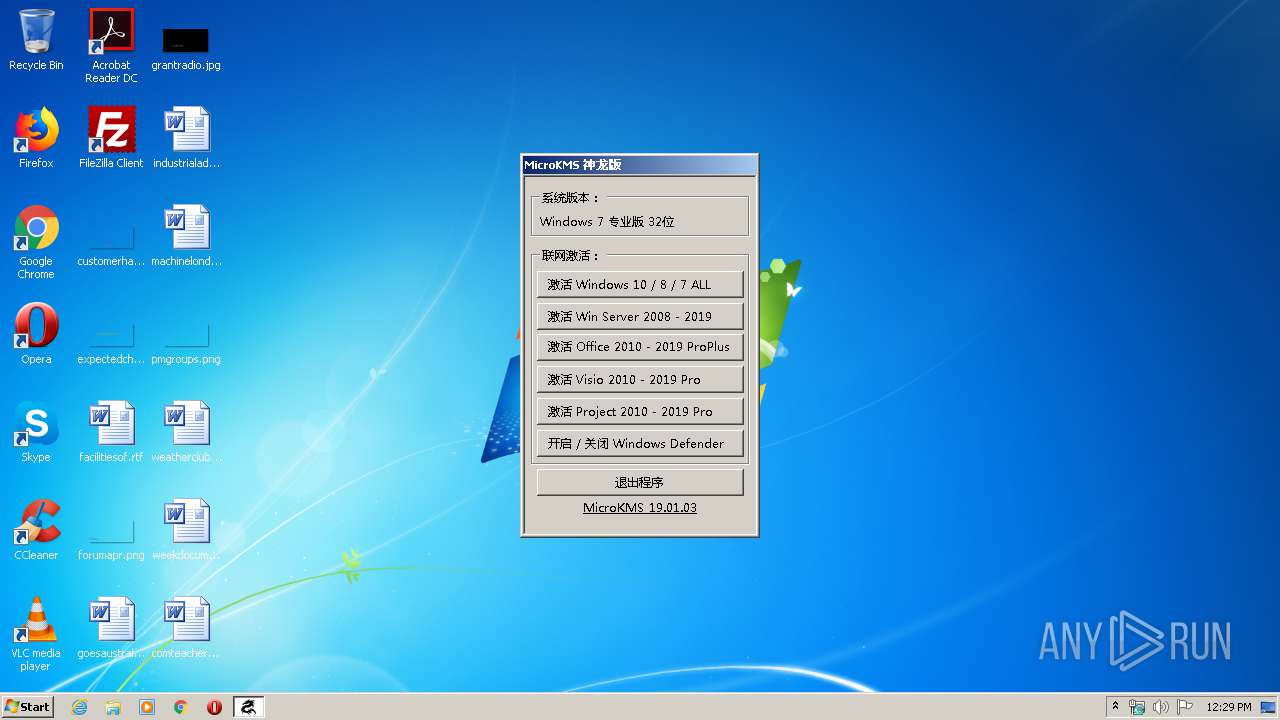Click the MicroKMS 神龙版 title bar
The image size is (1280, 720).
click(640, 165)
